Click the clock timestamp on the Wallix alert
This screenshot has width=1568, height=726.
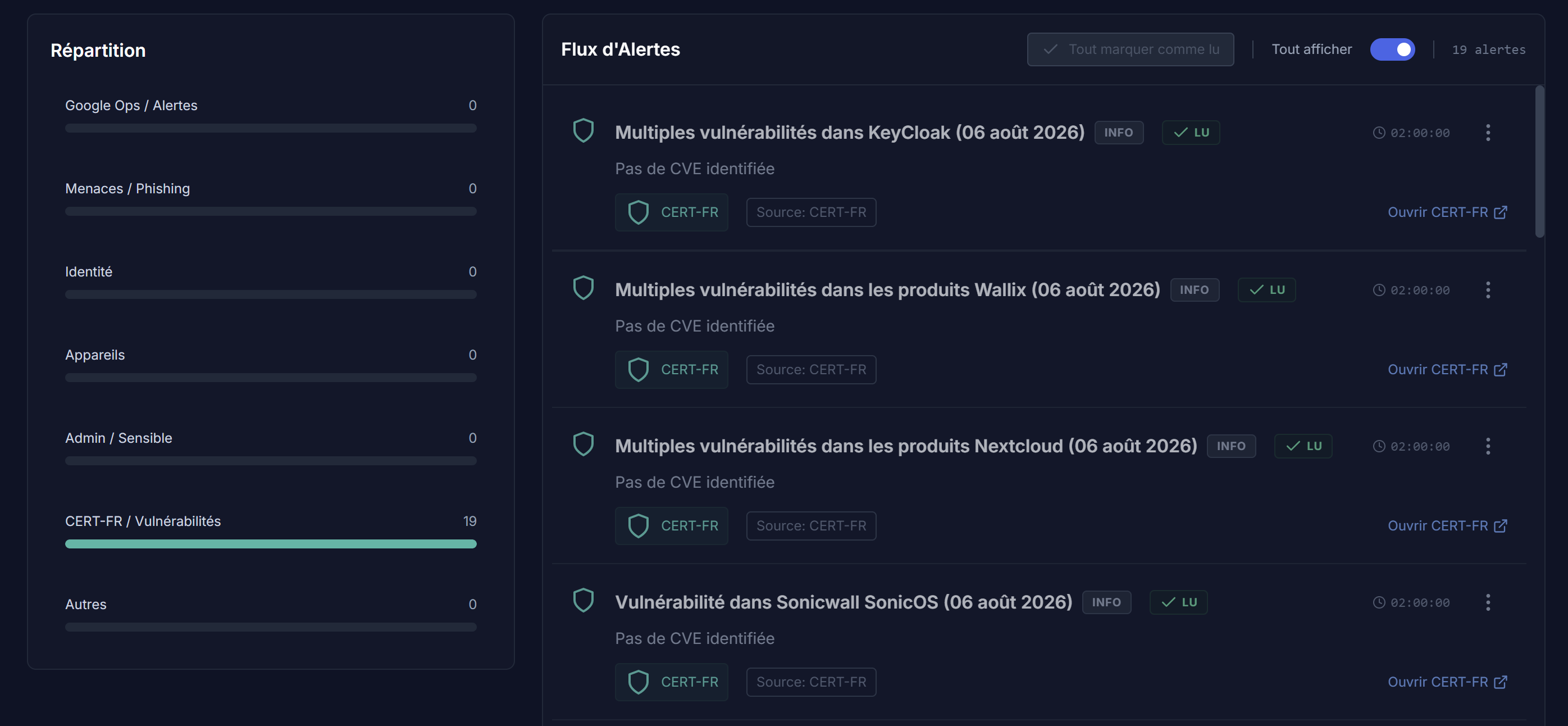coord(1411,290)
